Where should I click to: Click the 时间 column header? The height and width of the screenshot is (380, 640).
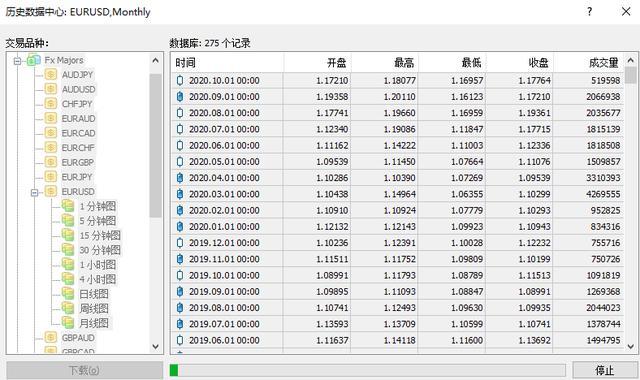tap(227, 63)
